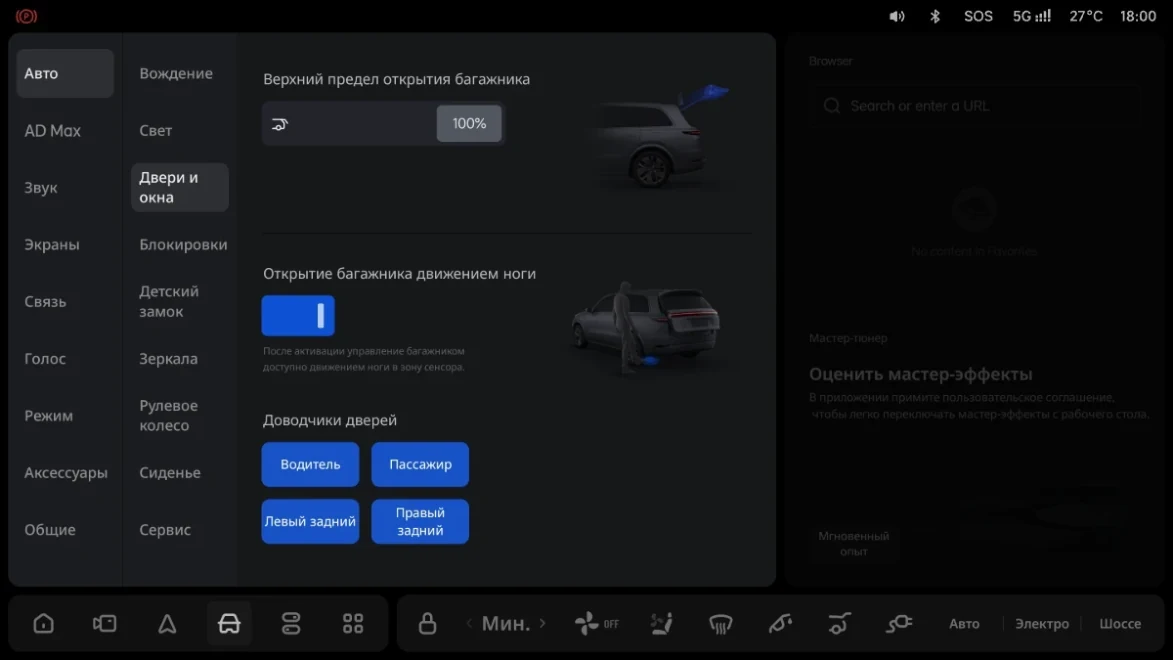This screenshot has height=660, width=1173.
Task: Open the apps grid icon
Action: 353,623
